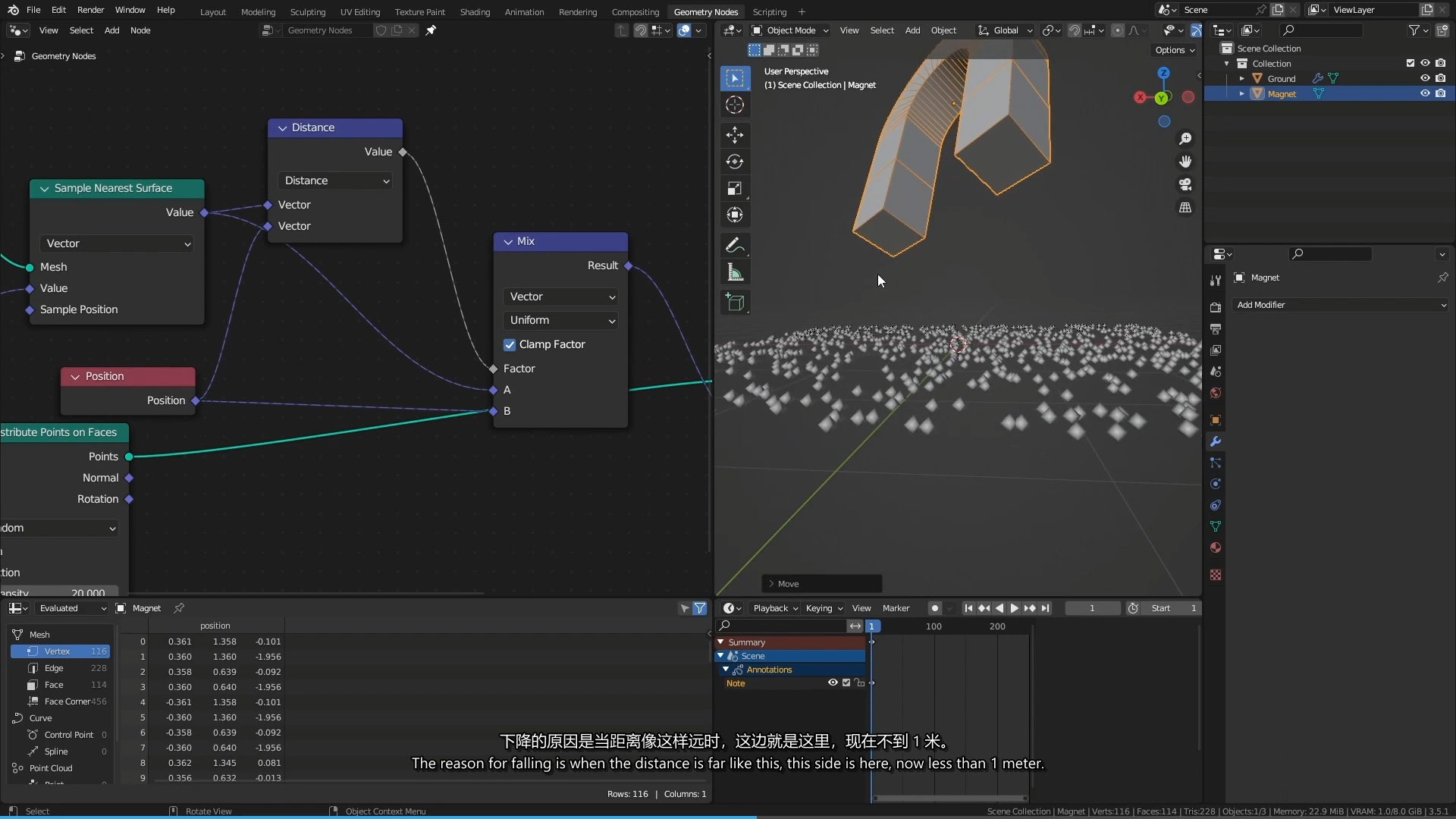
Task: Activate the Annotate pencil tool
Action: coord(734,246)
